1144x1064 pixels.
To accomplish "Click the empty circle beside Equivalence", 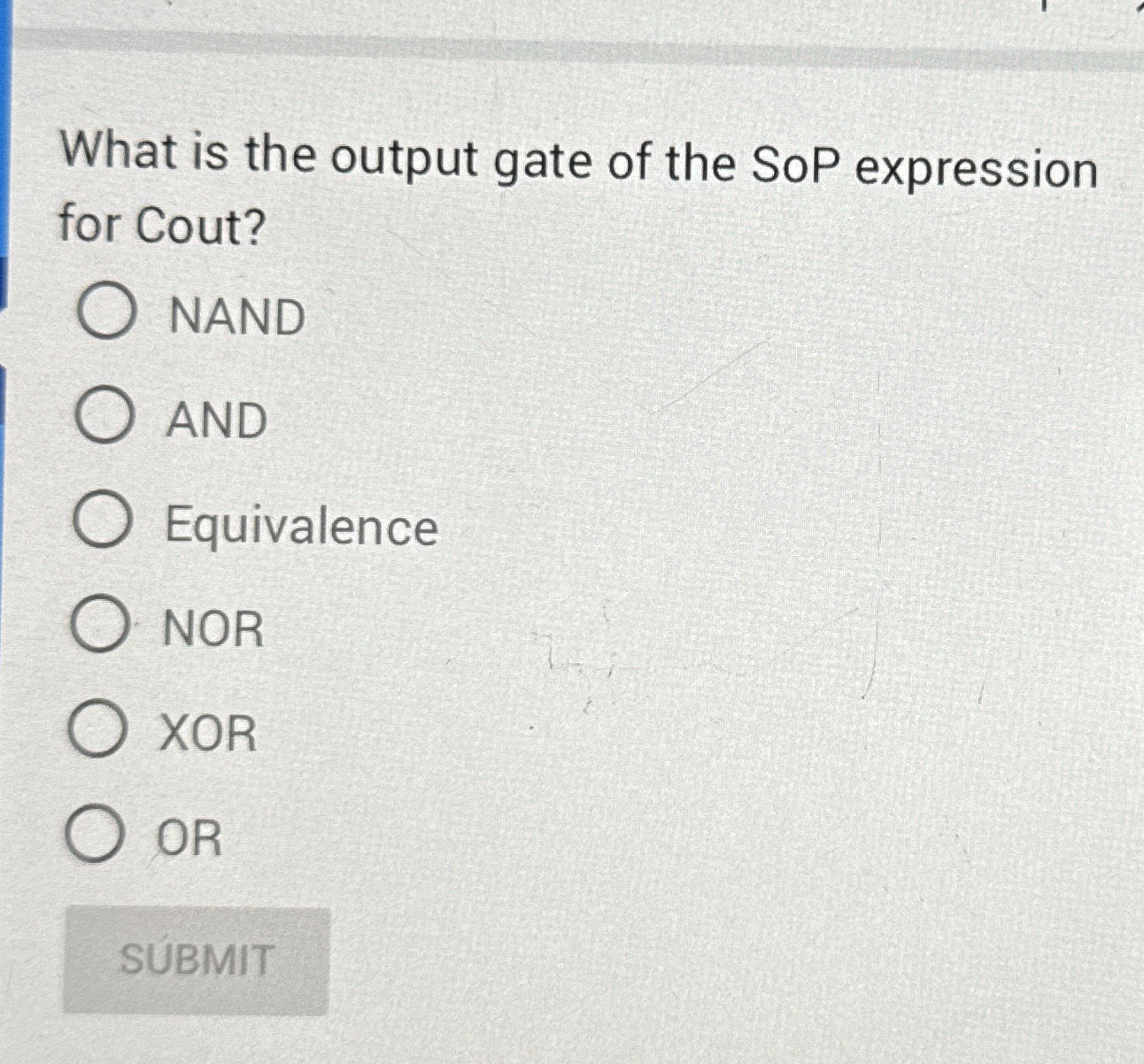I will [x=105, y=522].
